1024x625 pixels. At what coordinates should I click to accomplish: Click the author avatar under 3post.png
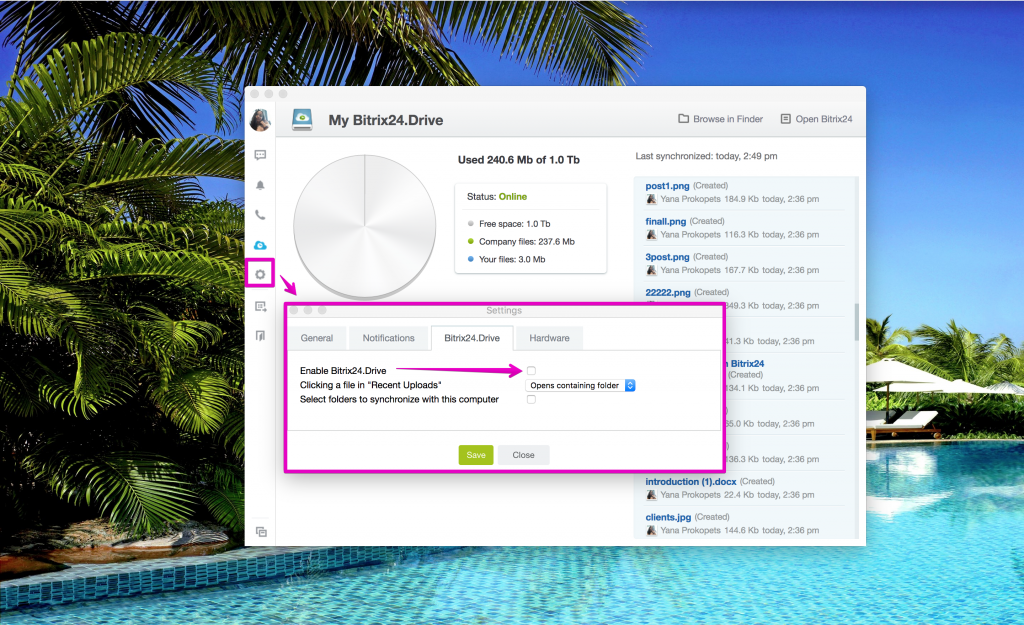651,270
